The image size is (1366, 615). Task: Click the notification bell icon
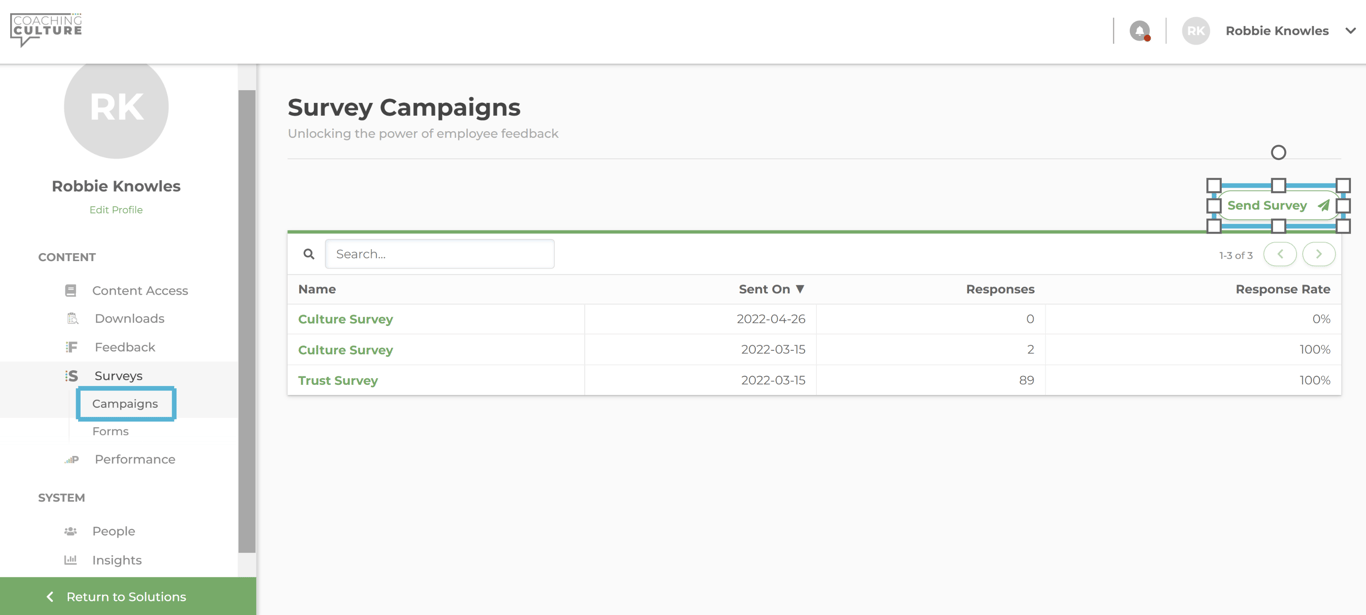click(1139, 31)
